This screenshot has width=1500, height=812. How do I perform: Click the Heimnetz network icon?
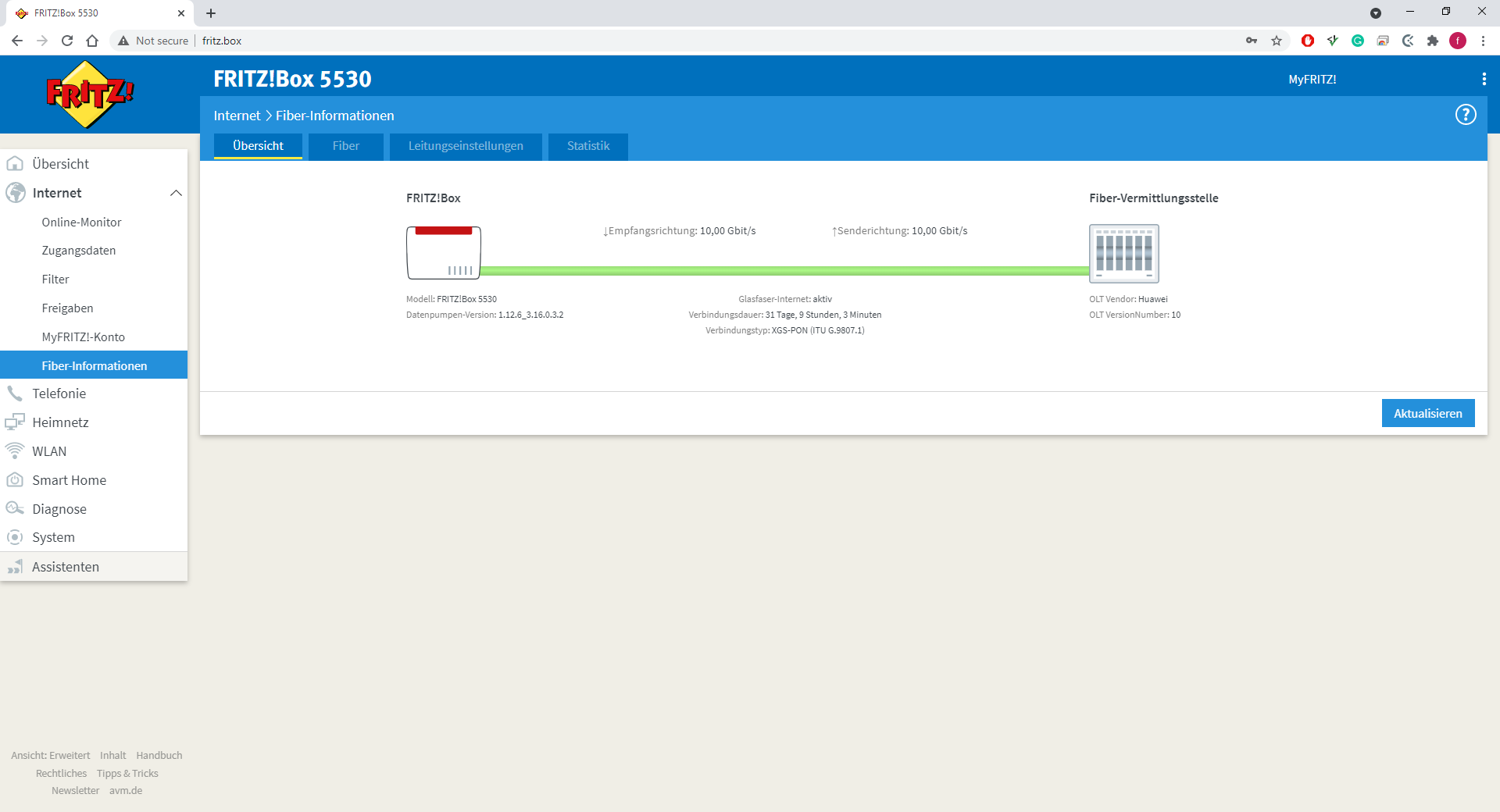pyautogui.click(x=15, y=422)
